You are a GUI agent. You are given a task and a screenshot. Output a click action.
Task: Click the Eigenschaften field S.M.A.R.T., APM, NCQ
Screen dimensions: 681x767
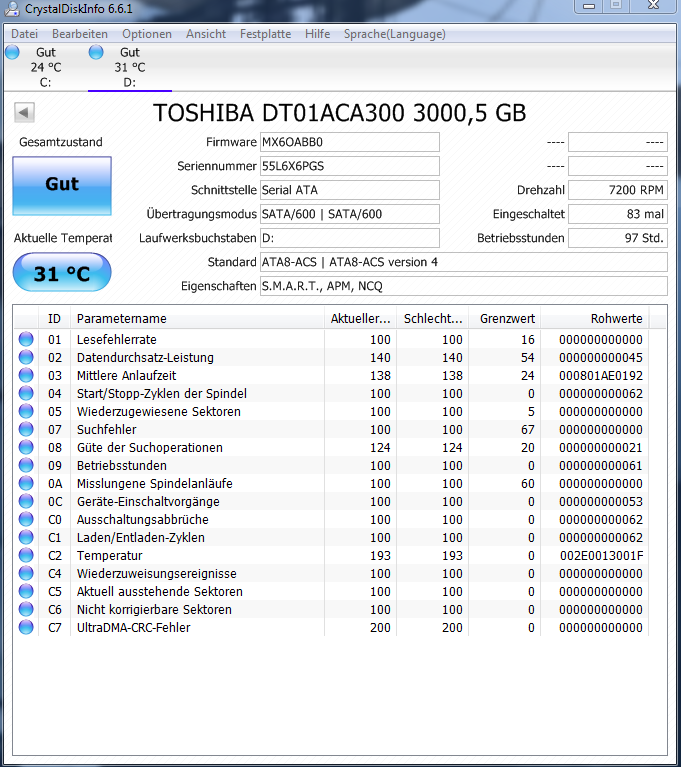pos(464,286)
